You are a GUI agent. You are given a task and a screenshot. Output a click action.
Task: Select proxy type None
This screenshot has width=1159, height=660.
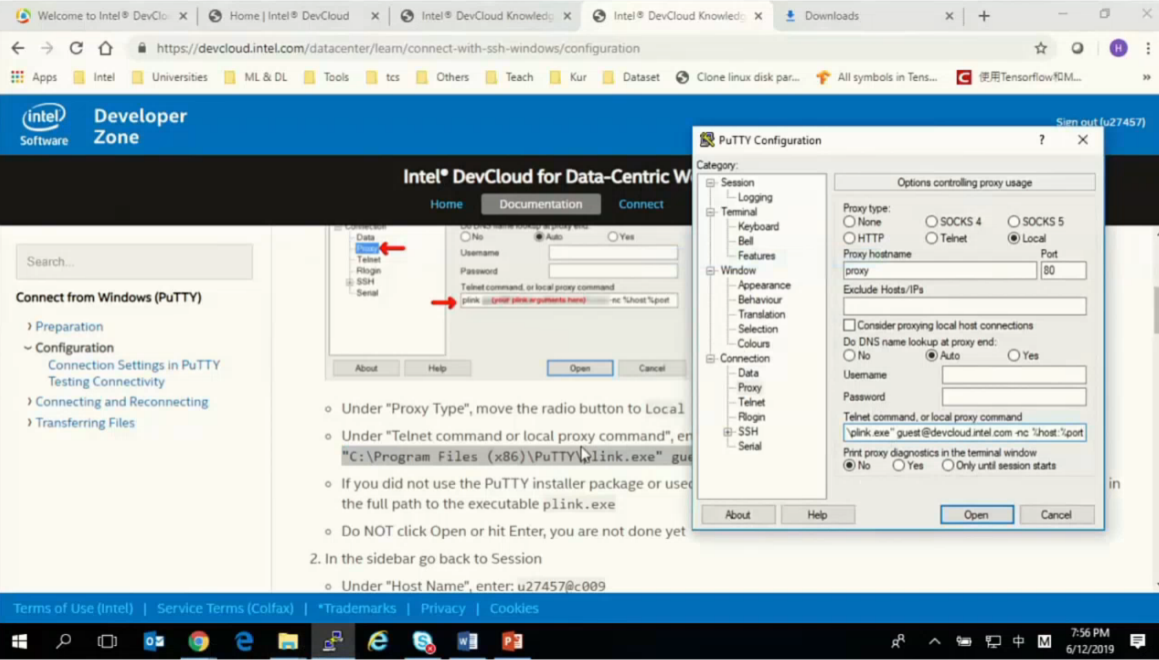point(849,221)
